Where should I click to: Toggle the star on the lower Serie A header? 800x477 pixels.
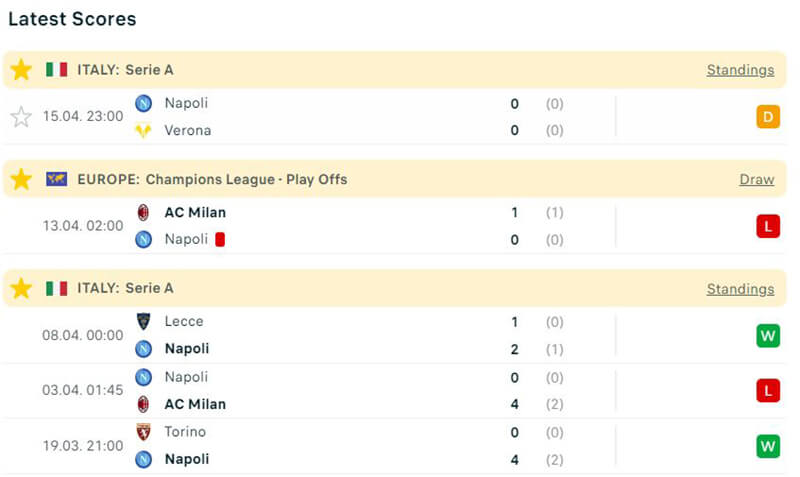click(x=21, y=289)
